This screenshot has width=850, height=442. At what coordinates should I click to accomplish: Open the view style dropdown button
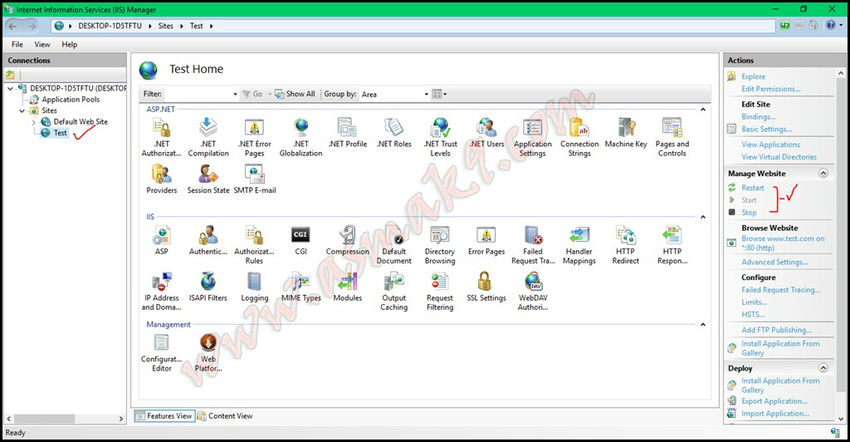[439, 94]
